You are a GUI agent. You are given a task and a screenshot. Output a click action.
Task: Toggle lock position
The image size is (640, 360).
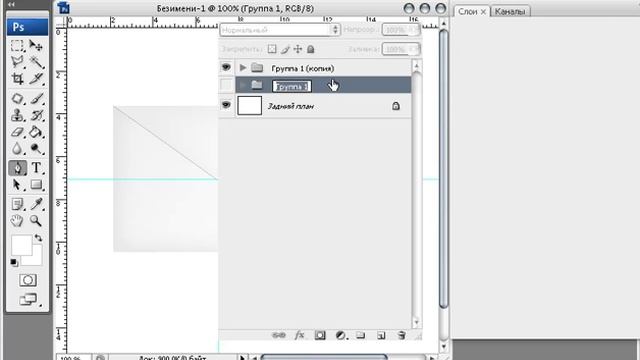(298, 49)
